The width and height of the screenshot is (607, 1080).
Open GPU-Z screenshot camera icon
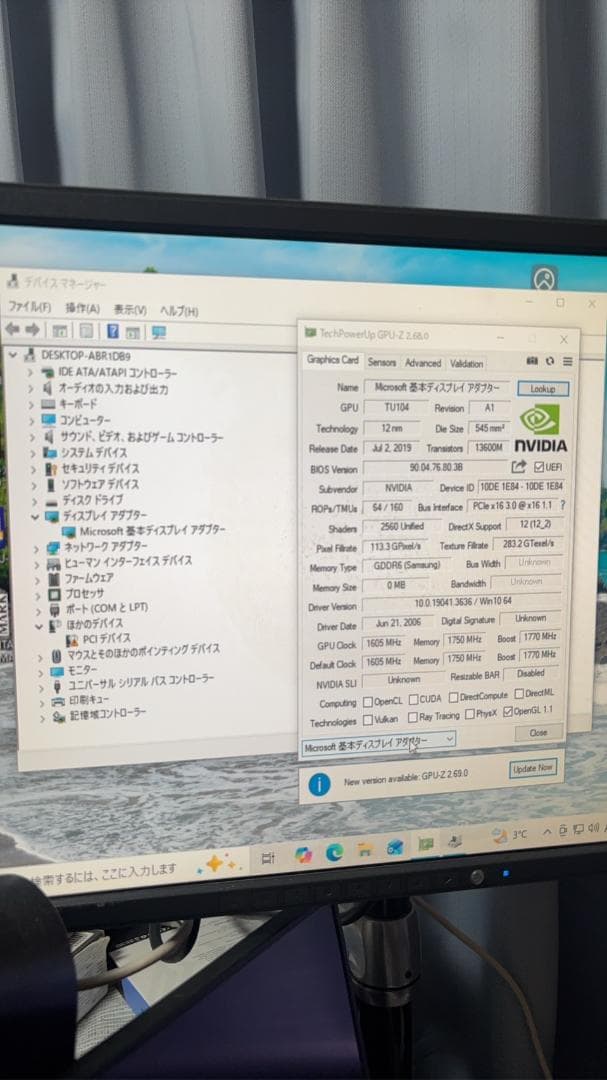coord(532,360)
